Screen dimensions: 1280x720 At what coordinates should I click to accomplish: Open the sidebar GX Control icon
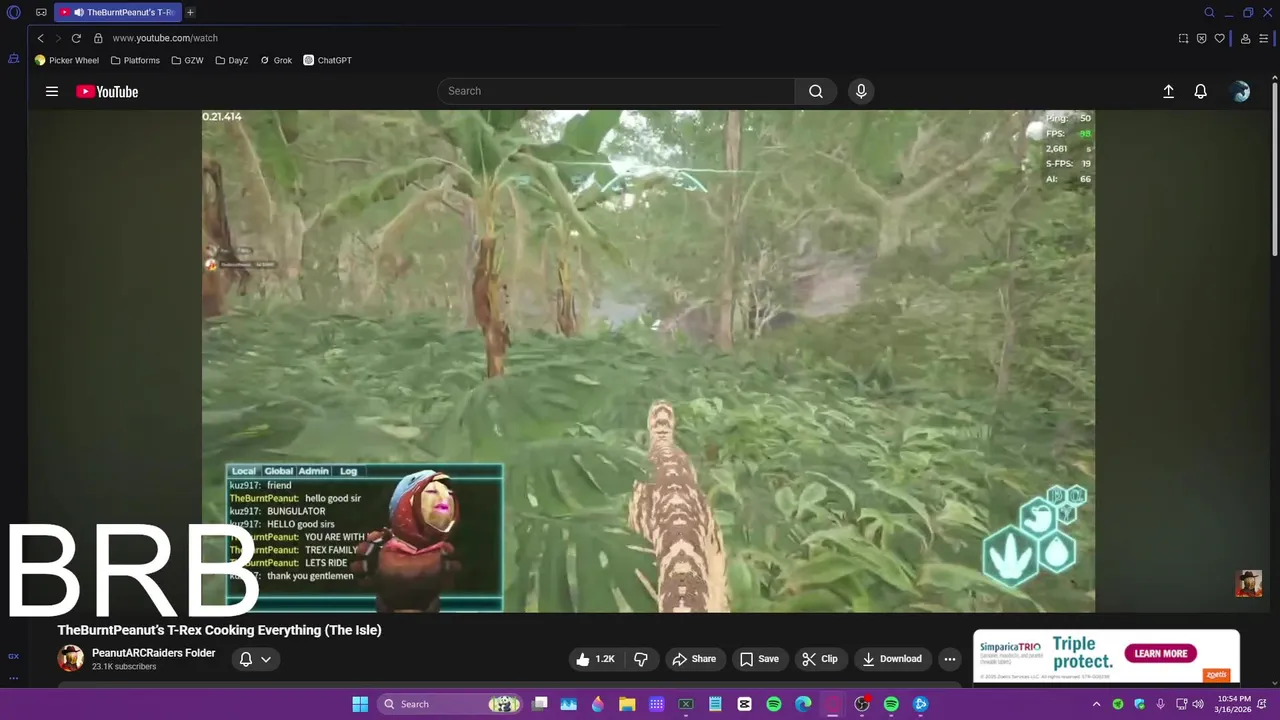tap(13, 656)
